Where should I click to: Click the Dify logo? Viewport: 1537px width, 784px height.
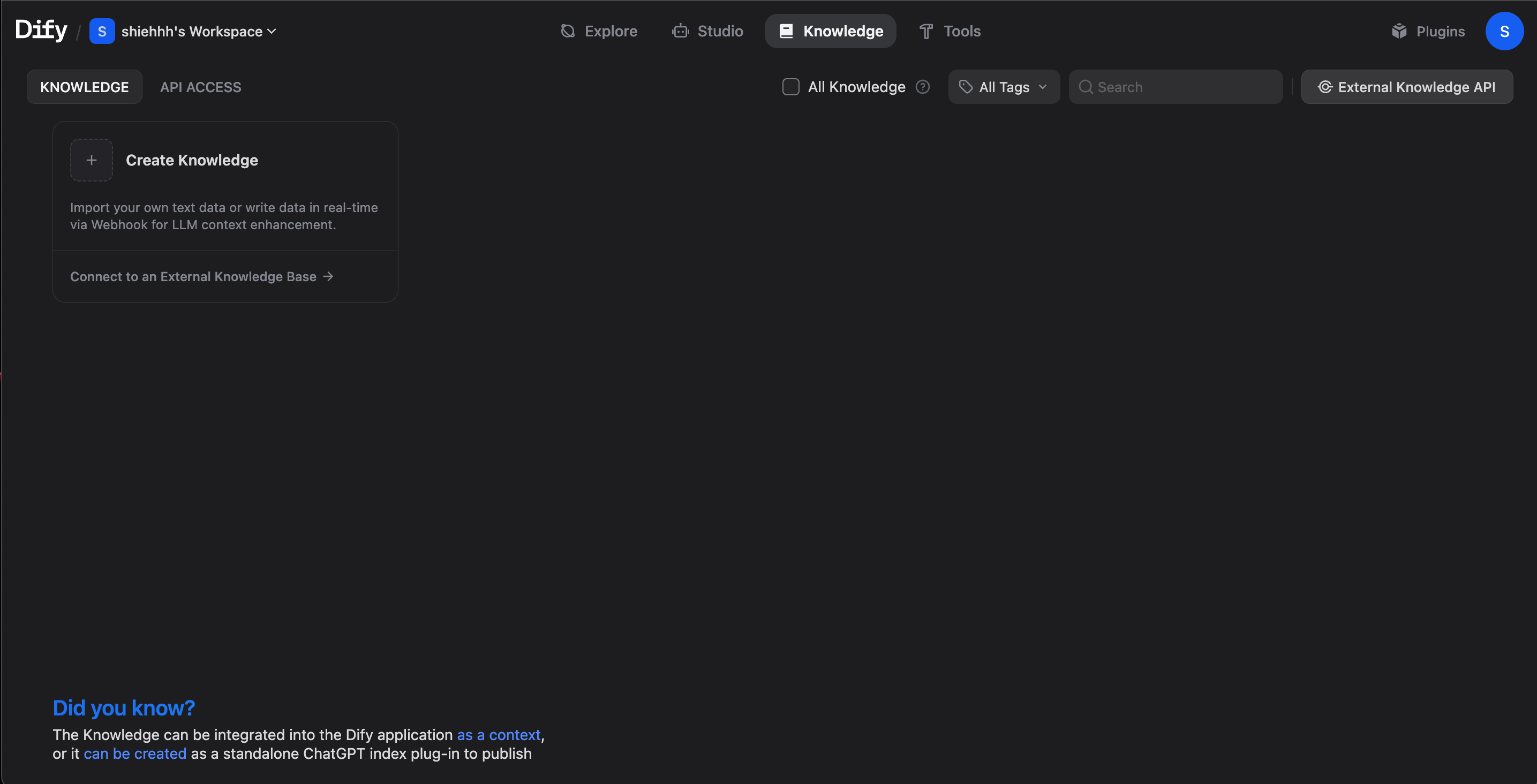click(41, 30)
